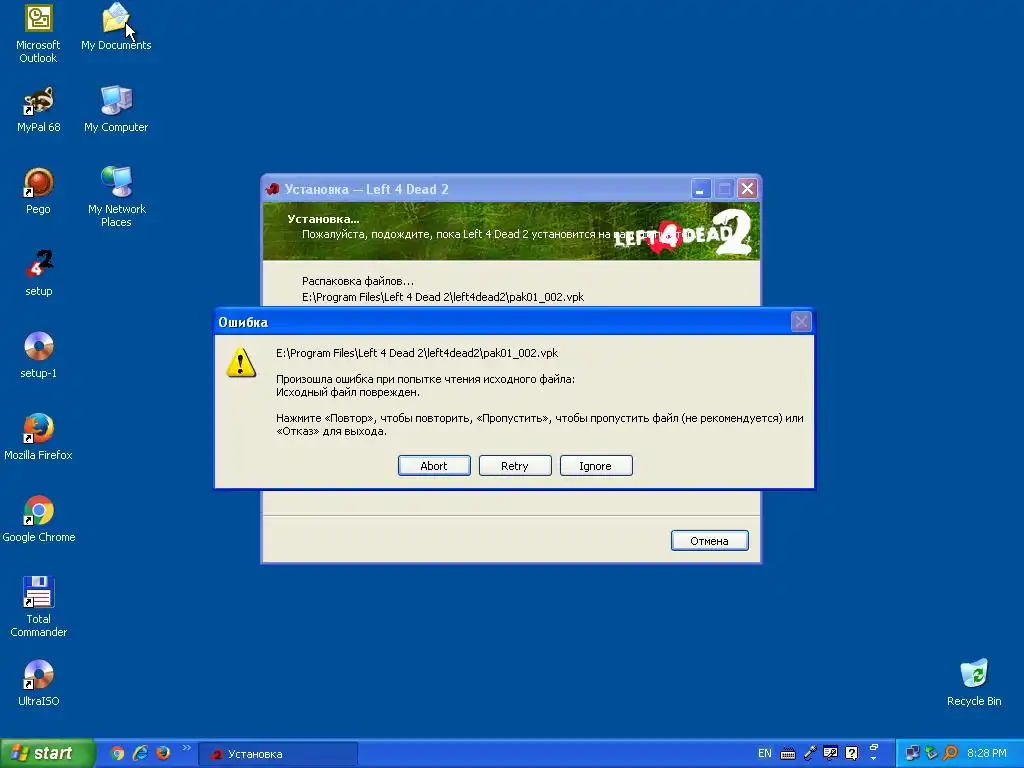Select the MyPal 68 desktop icon
Image resolution: width=1024 pixels, height=768 pixels.
point(39,110)
